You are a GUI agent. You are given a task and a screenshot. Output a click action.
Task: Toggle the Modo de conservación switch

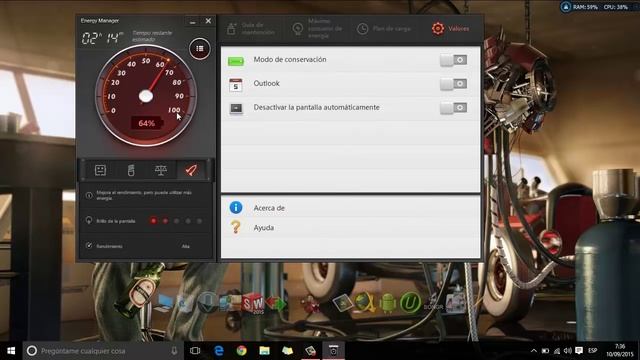453,60
